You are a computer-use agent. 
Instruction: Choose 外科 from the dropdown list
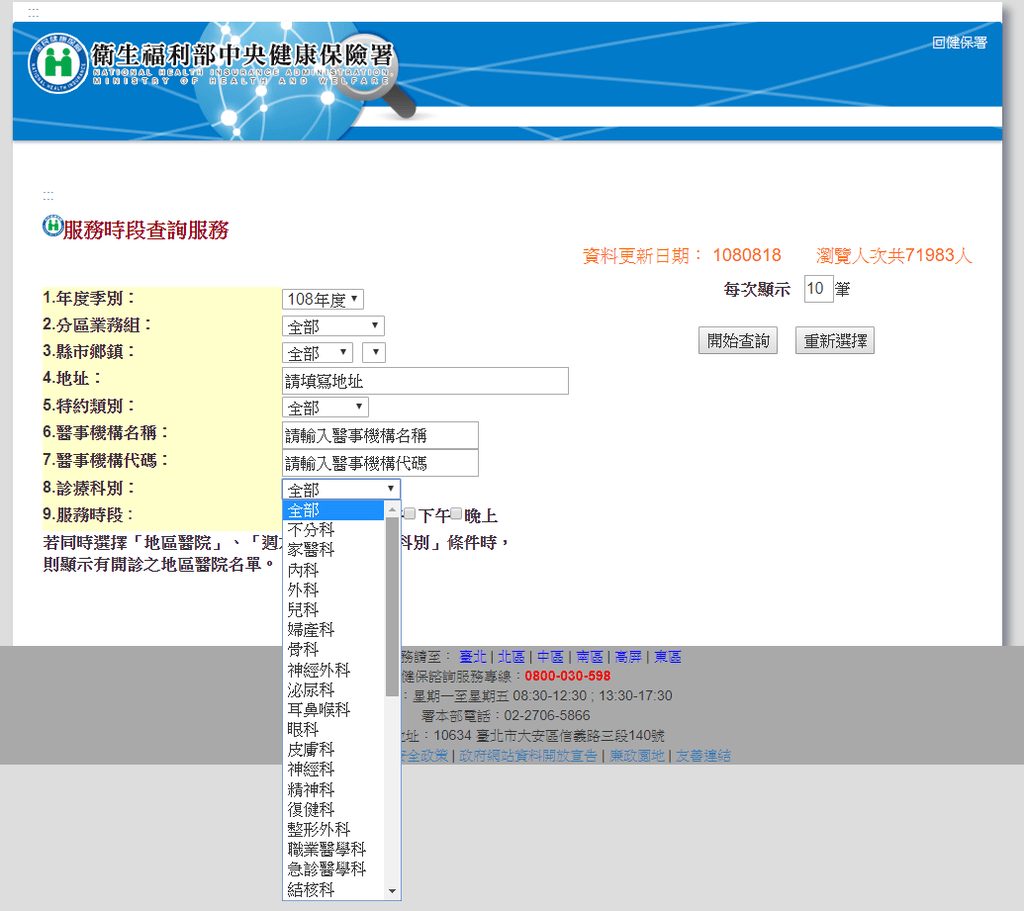pyautogui.click(x=333, y=590)
